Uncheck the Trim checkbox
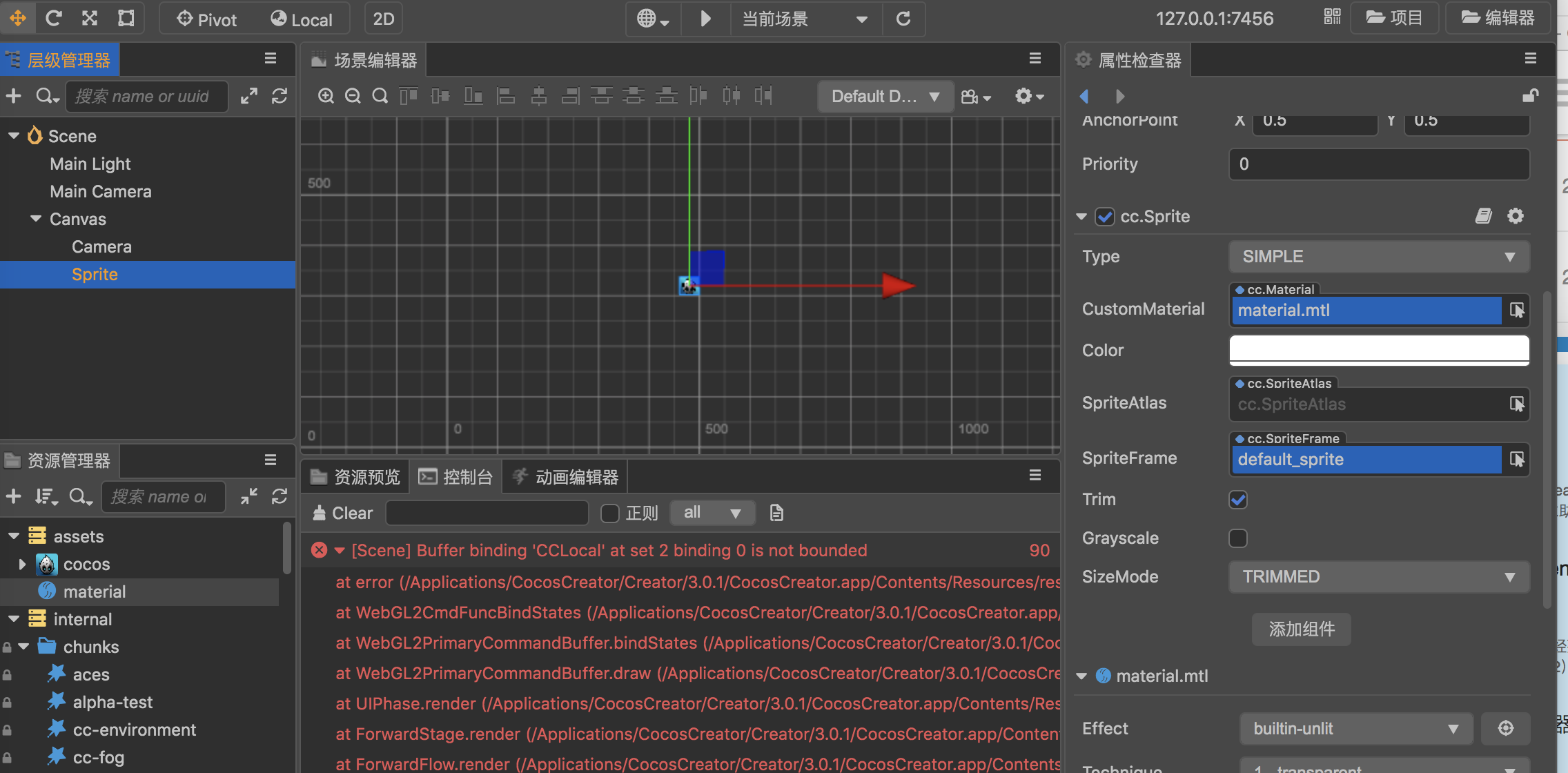The width and height of the screenshot is (1568, 773). coord(1238,499)
